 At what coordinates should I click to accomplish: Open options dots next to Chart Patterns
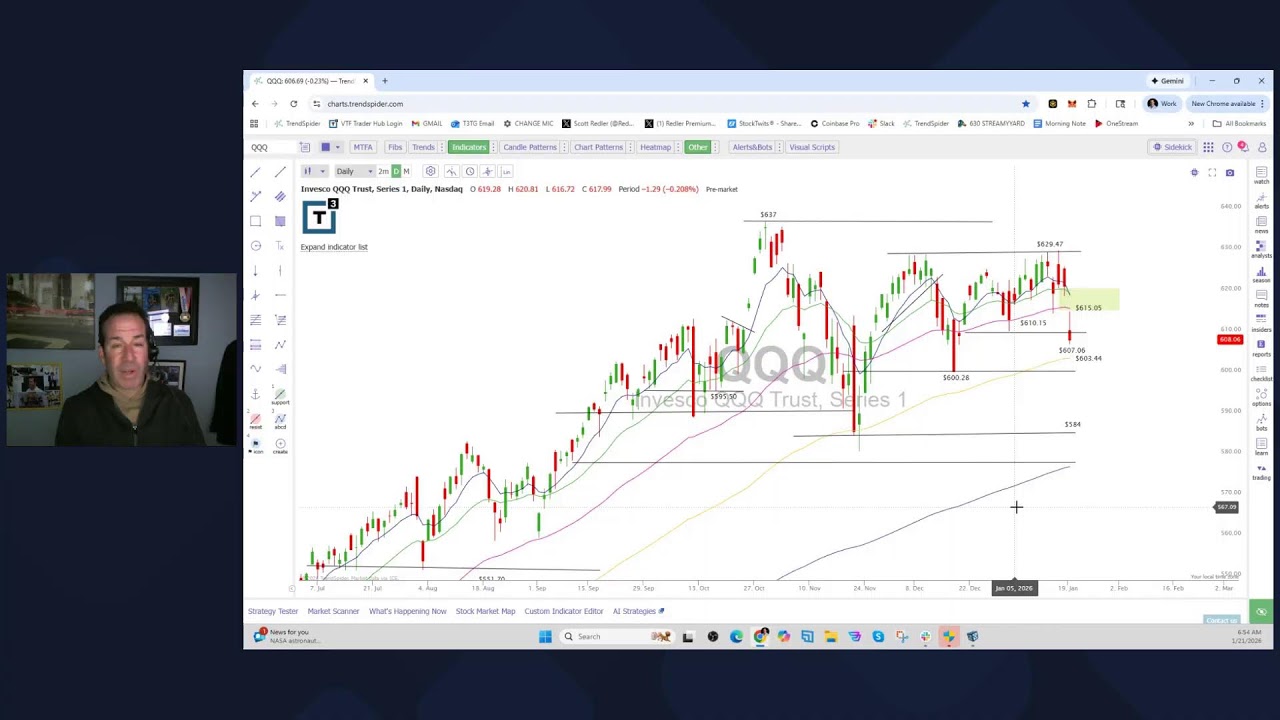click(630, 147)
